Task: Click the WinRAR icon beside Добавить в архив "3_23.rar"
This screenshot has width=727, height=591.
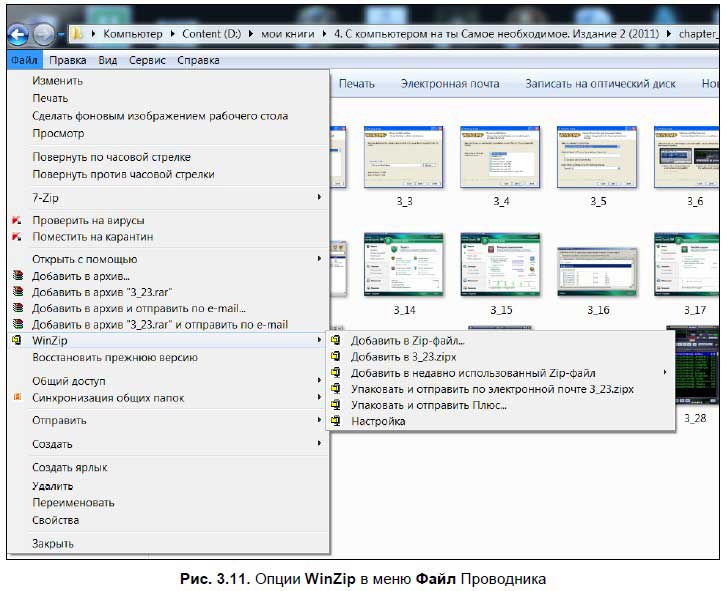Action: (x=18, y=292)
